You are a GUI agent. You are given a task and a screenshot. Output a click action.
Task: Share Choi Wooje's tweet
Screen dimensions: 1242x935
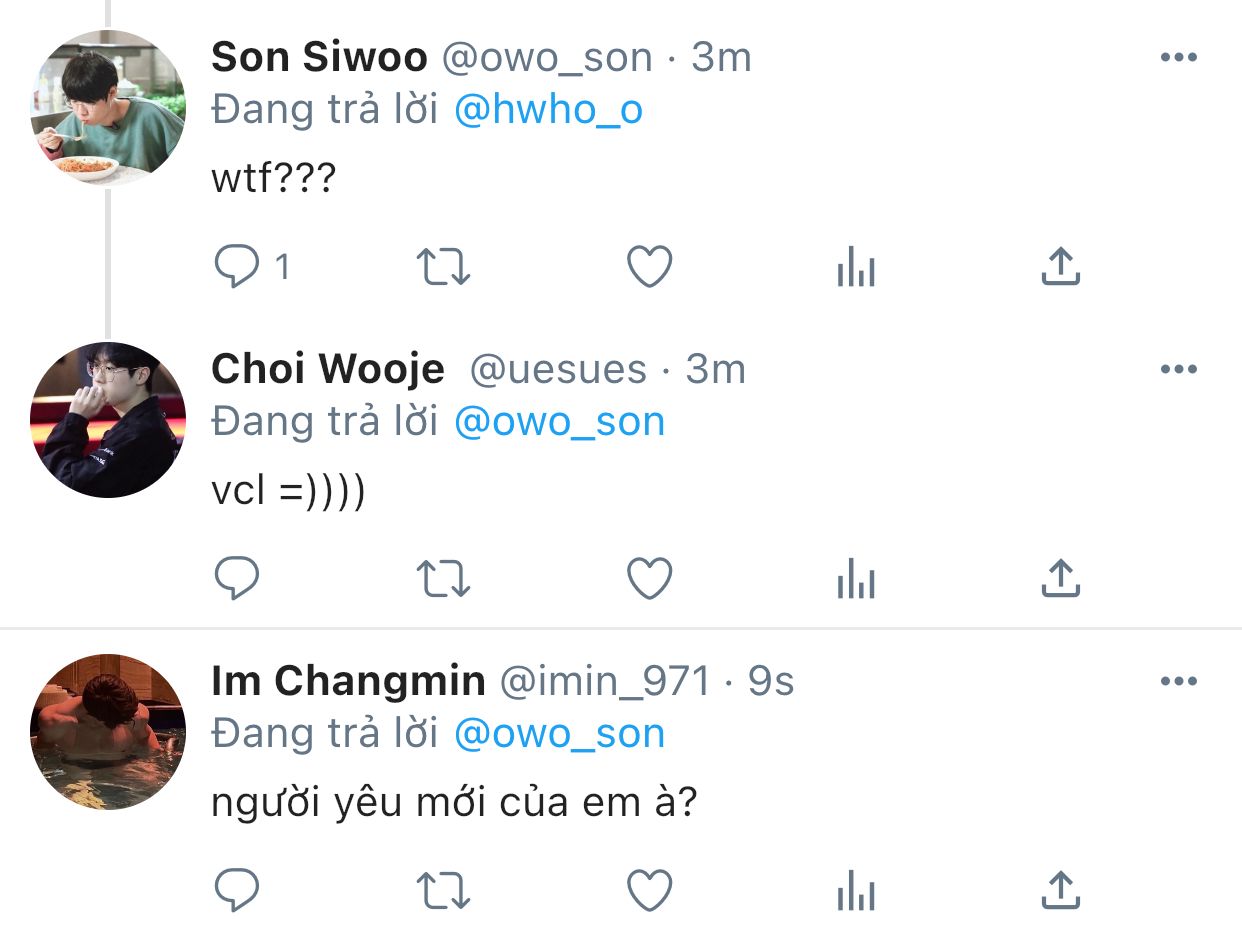coord(1060,578)
